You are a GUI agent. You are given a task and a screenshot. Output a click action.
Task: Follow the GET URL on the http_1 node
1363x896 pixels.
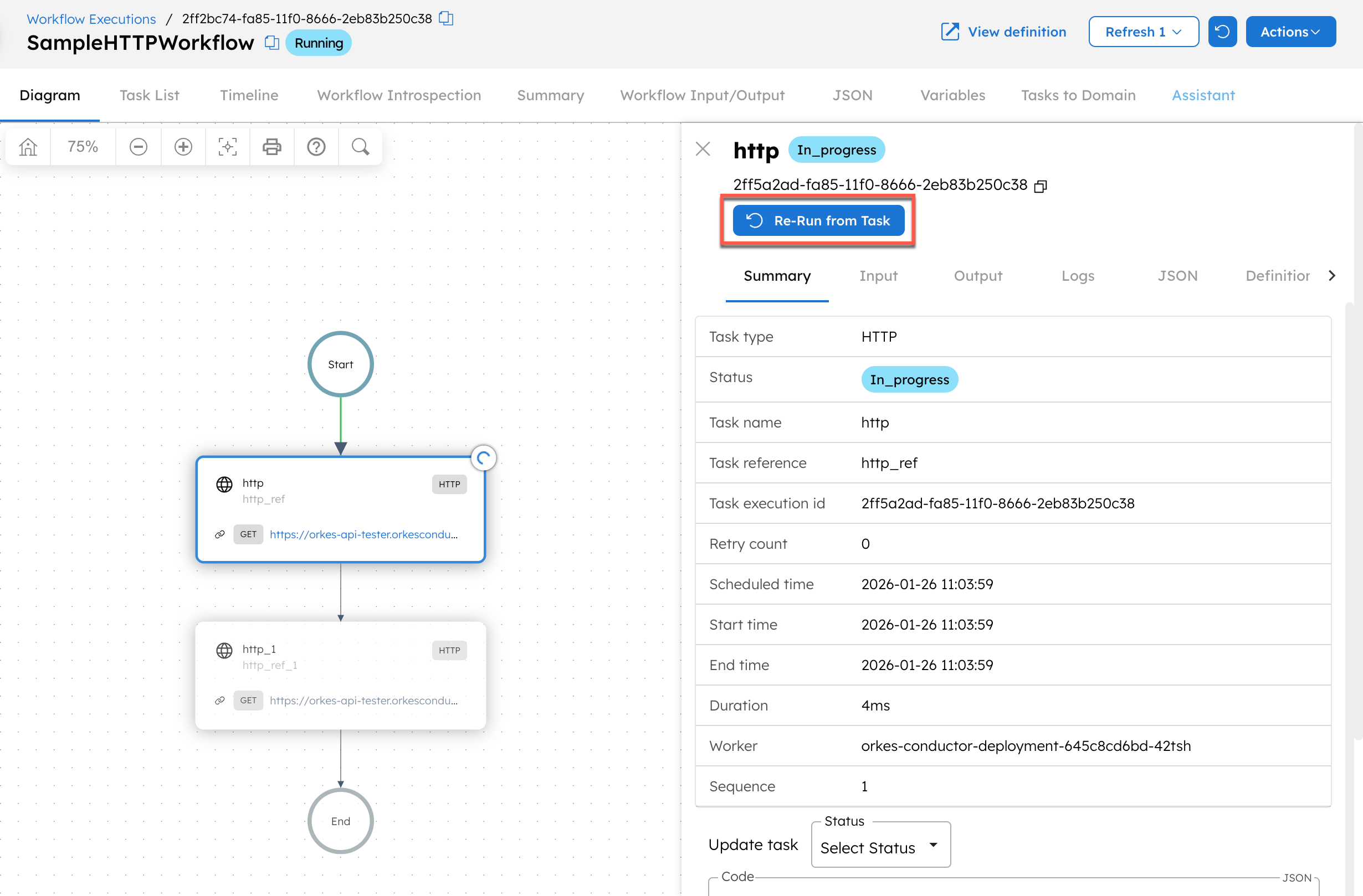tap(363, 700)
